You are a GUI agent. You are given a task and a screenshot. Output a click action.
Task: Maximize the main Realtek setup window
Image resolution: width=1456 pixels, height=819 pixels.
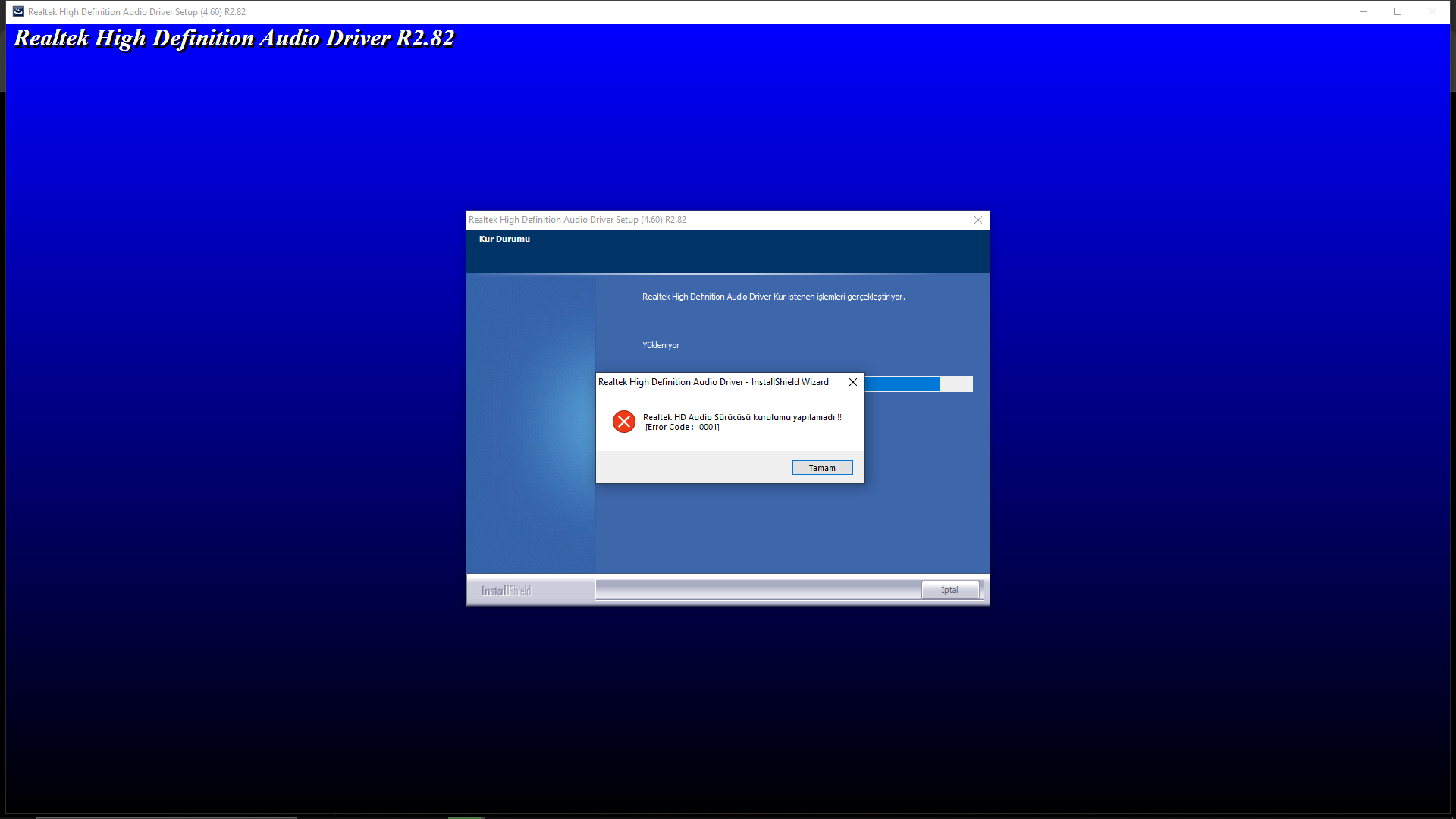pyautogui.click(x=1397, y=11)
